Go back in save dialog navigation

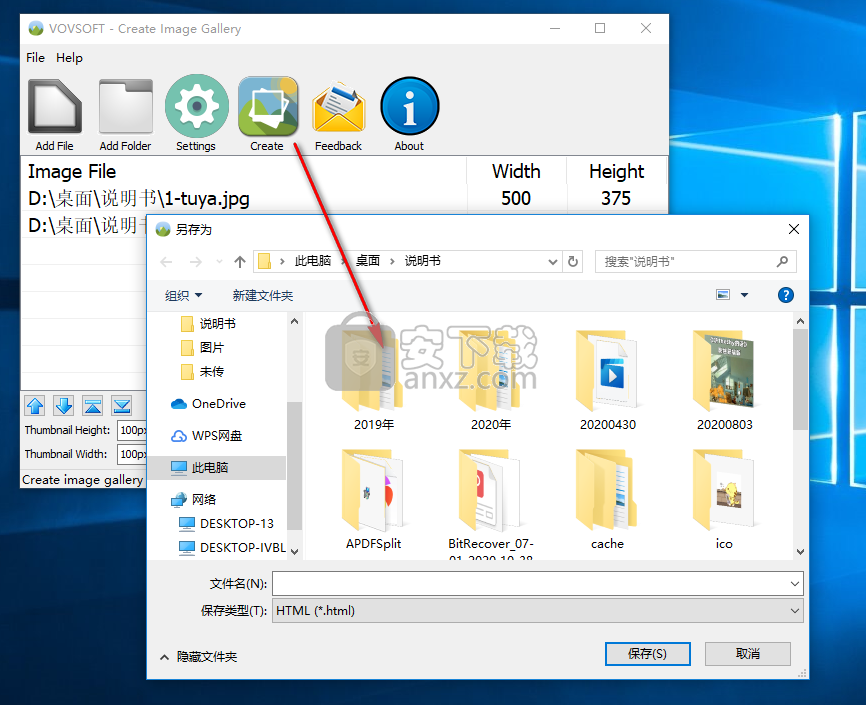tap(166, 262)
